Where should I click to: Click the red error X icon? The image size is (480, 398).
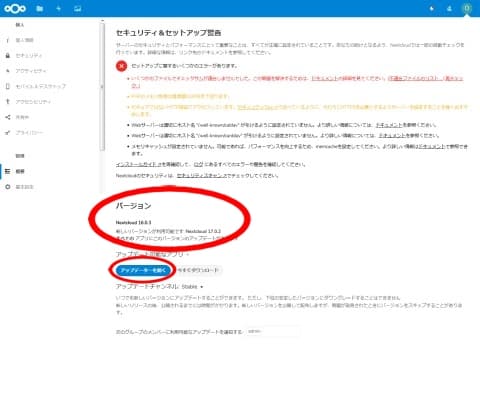[x=121, y=66]
